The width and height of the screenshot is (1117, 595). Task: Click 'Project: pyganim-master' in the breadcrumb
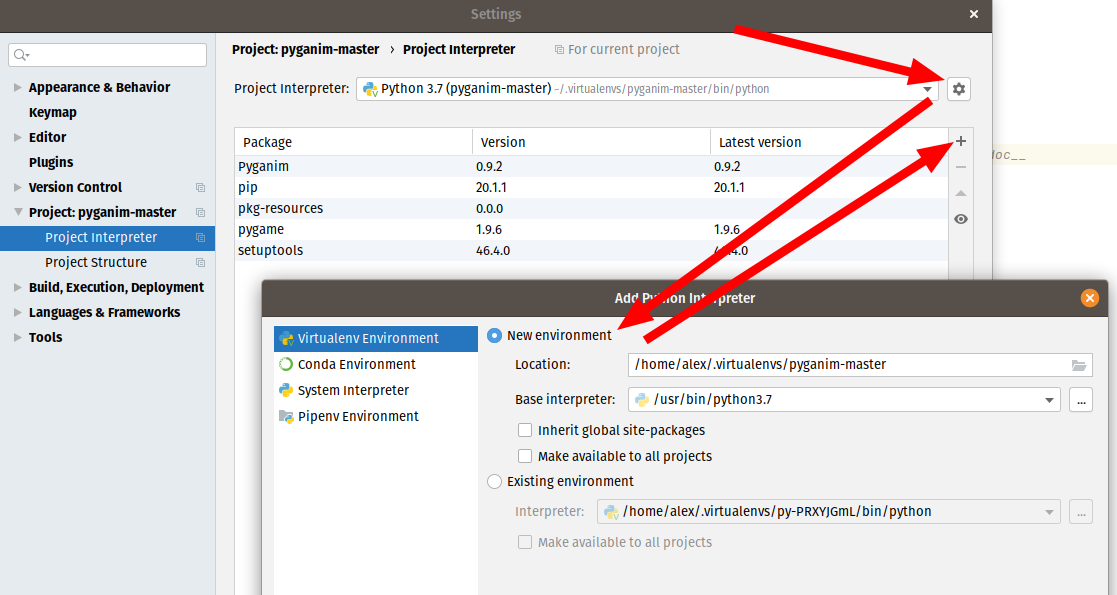[x=306, y=49]
